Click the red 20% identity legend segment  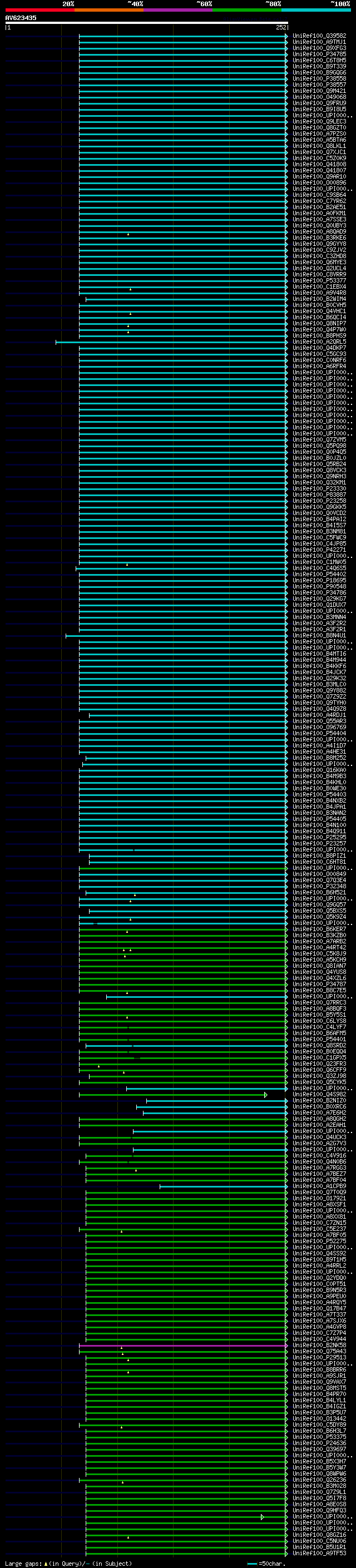pos(39,10)
